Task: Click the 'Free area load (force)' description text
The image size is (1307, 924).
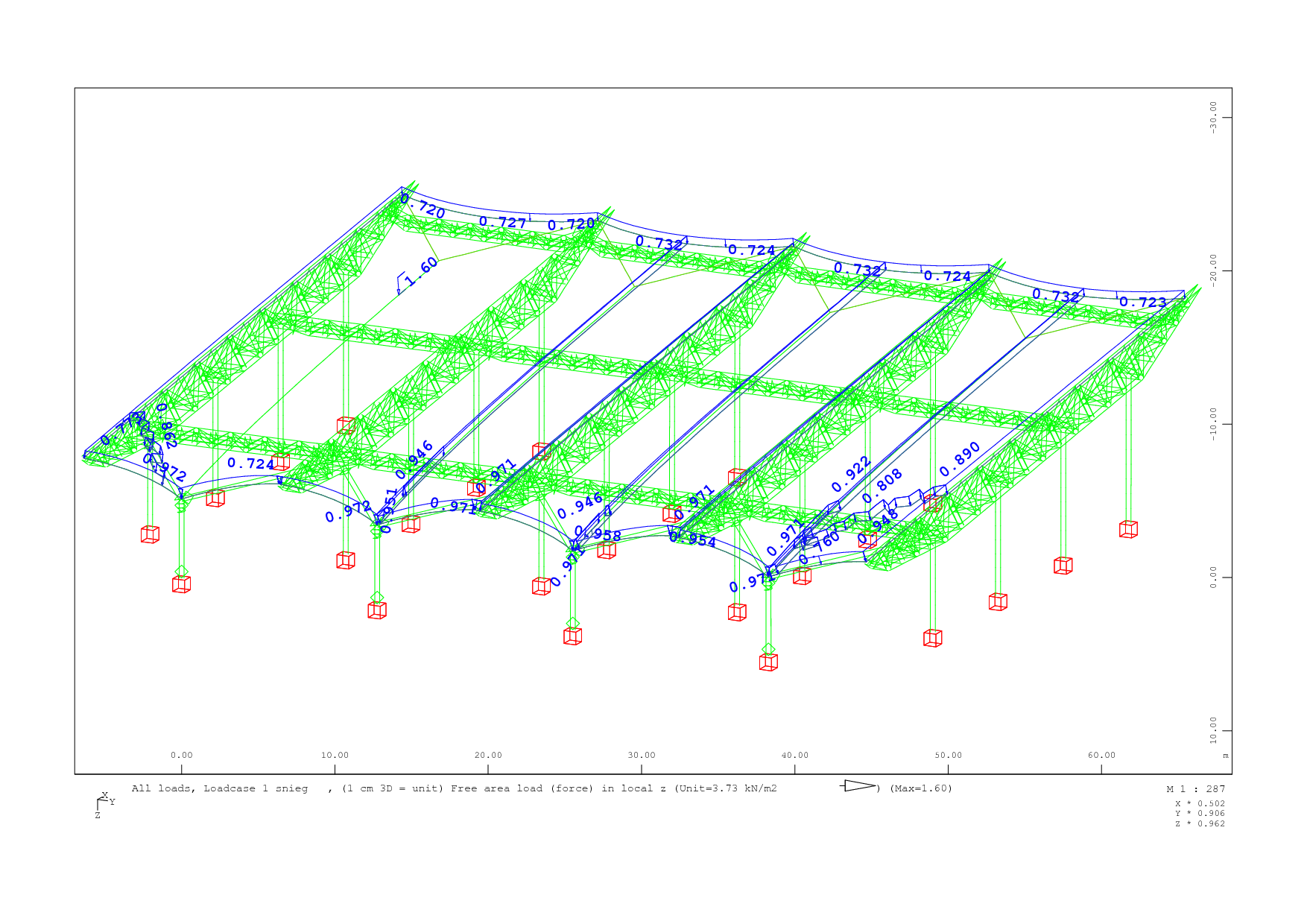Action: pos(522,788)
